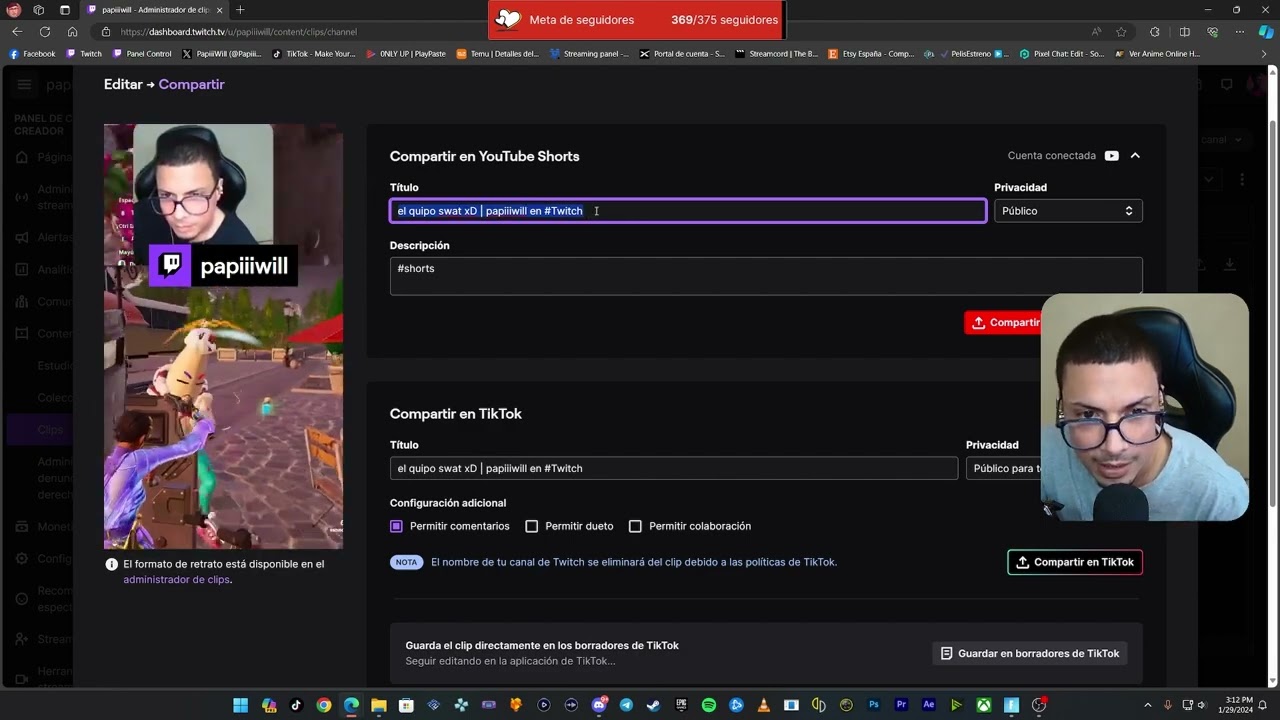Launch Premiere Pro from the taskbar
This screenshot has width=1280, height=720.
(x=901, y=705)
